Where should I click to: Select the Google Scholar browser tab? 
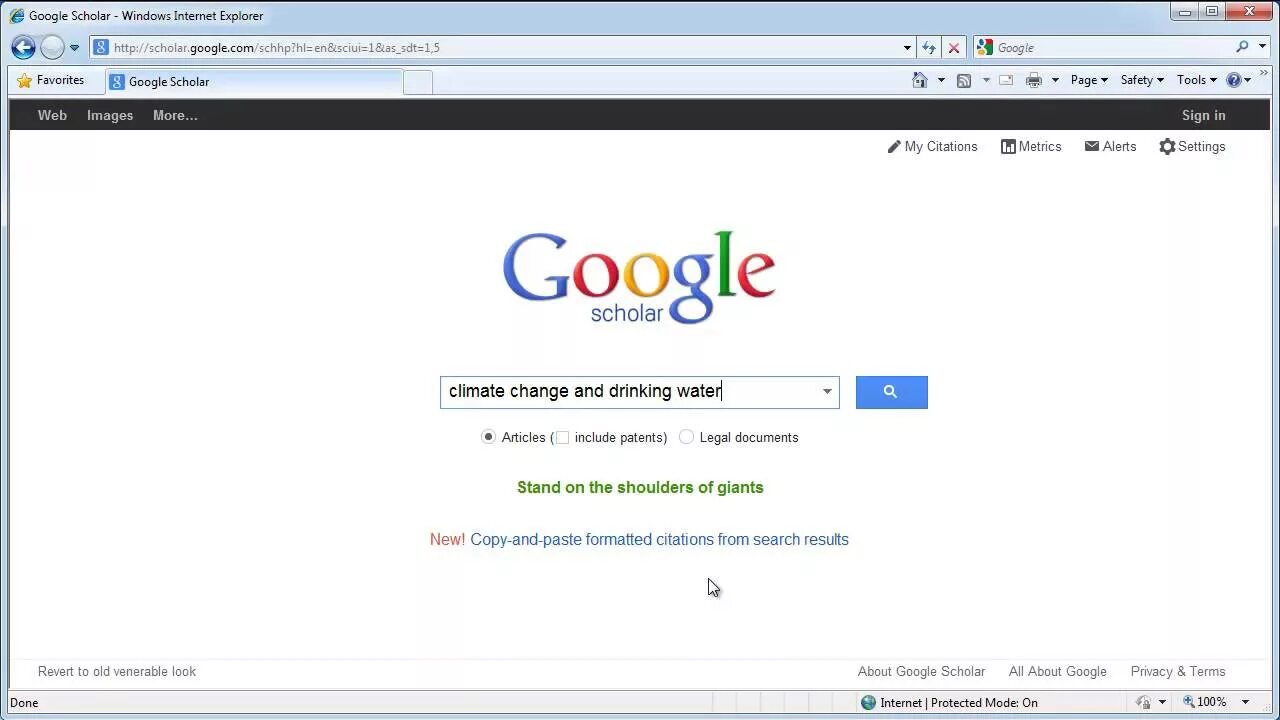(x=253, y=82)
